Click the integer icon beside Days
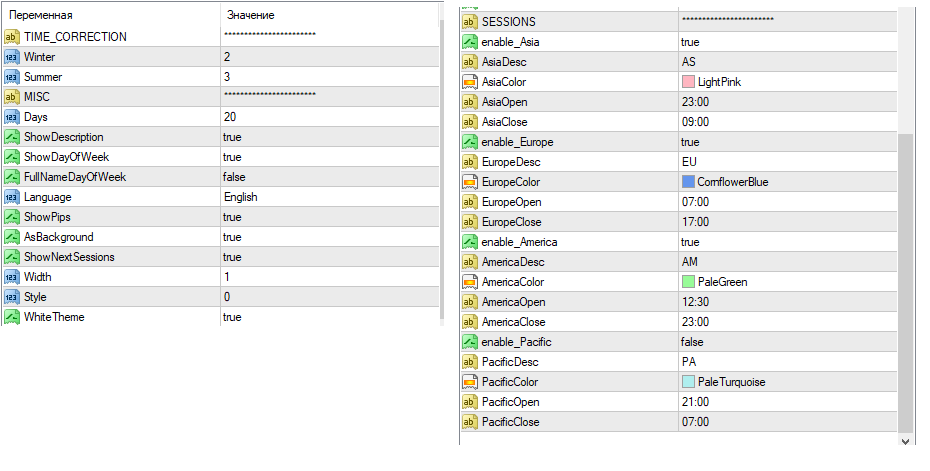 [x=11, y=117]
